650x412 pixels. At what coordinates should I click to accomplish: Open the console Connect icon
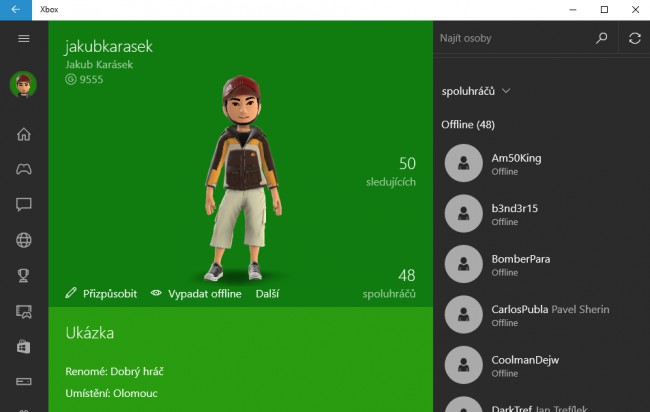[x=24, y=381]
